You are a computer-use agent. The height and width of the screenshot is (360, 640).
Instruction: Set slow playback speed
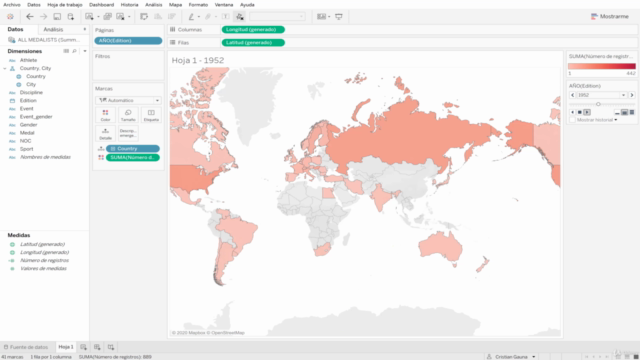[617, 112]
